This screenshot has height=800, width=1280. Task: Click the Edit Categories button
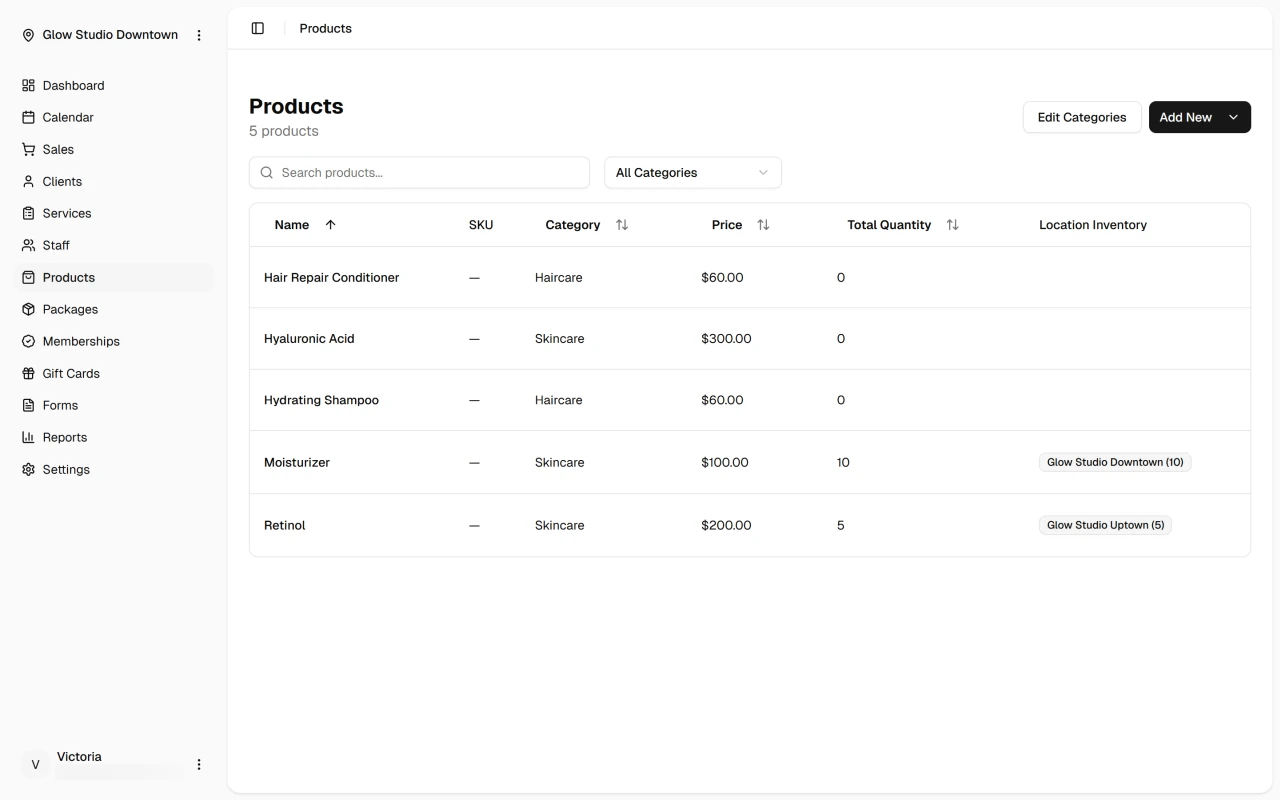(x=1082, y=117)
